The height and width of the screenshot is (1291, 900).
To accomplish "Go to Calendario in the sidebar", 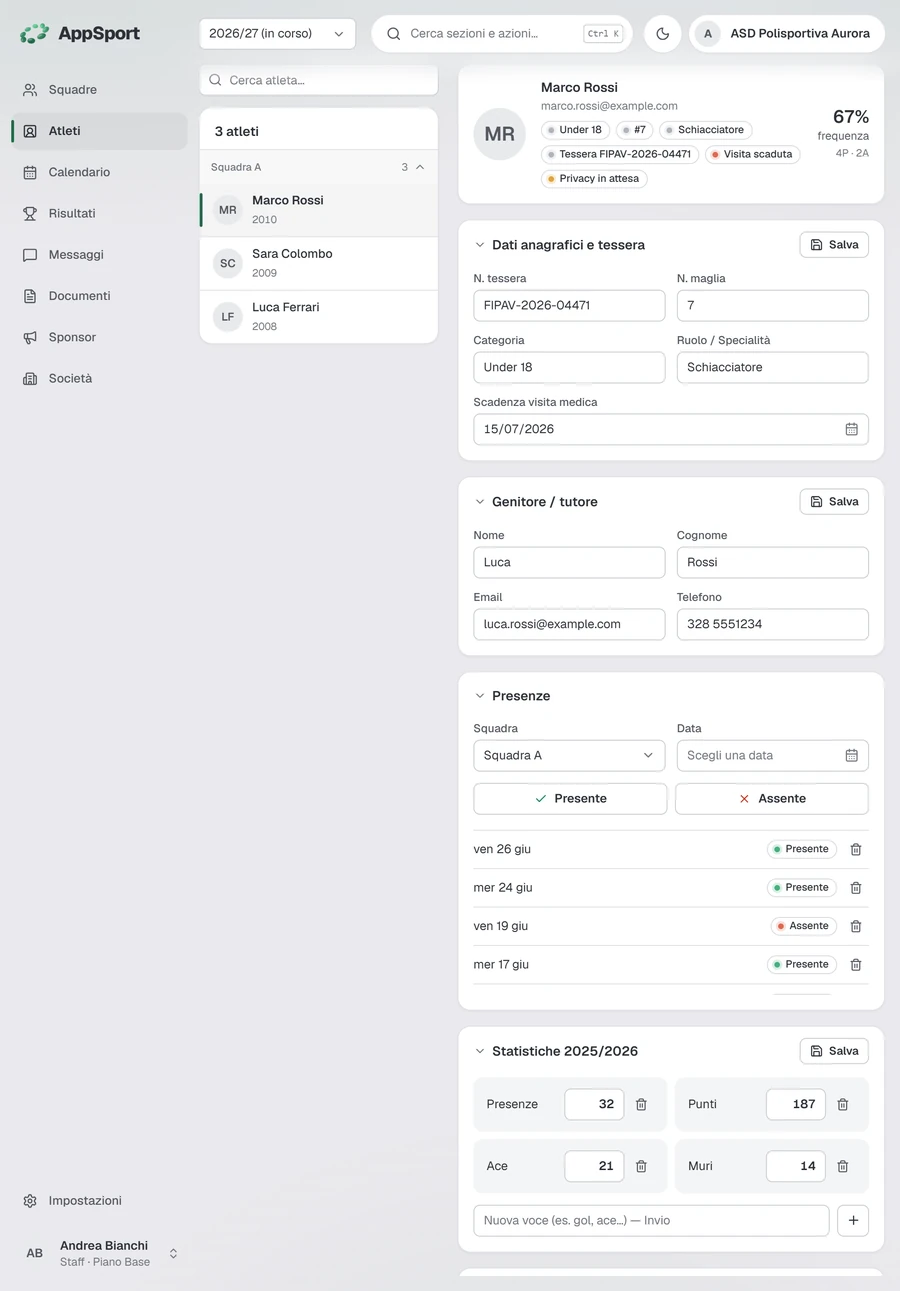I will point(99,172).
